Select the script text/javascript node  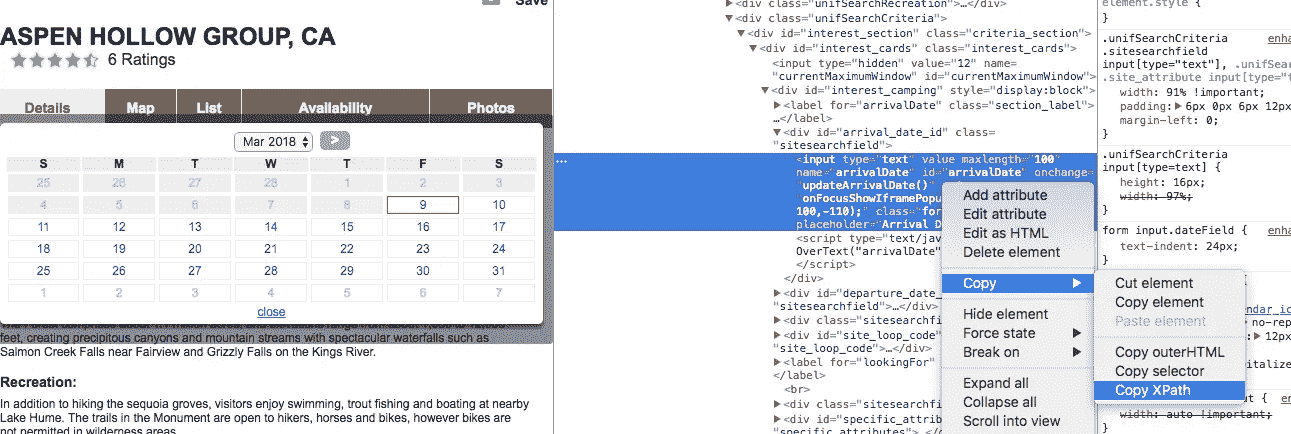point(866,252)
